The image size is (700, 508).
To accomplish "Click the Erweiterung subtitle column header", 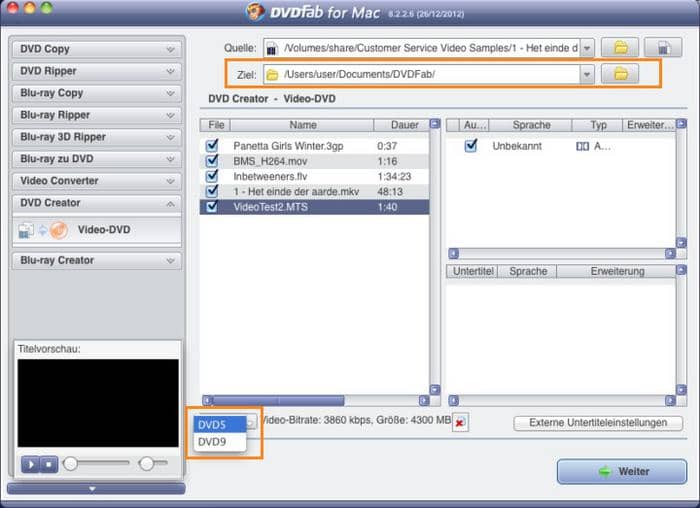I will point(617,271).
